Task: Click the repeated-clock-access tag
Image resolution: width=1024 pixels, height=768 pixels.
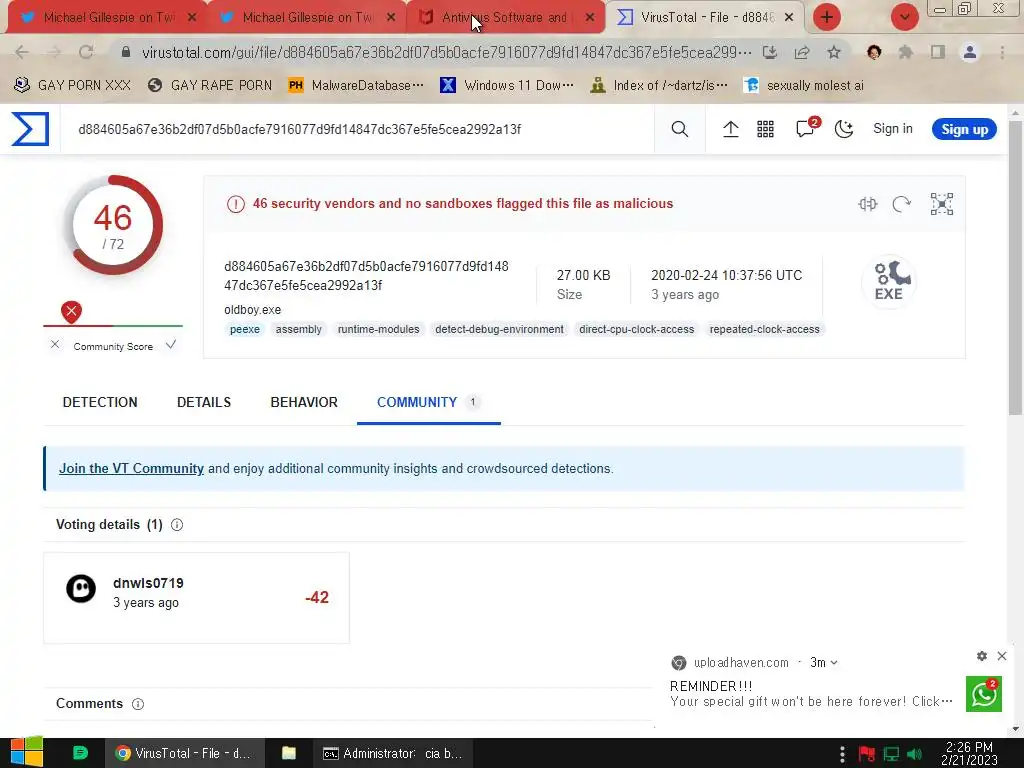Action: pos(764,329)
